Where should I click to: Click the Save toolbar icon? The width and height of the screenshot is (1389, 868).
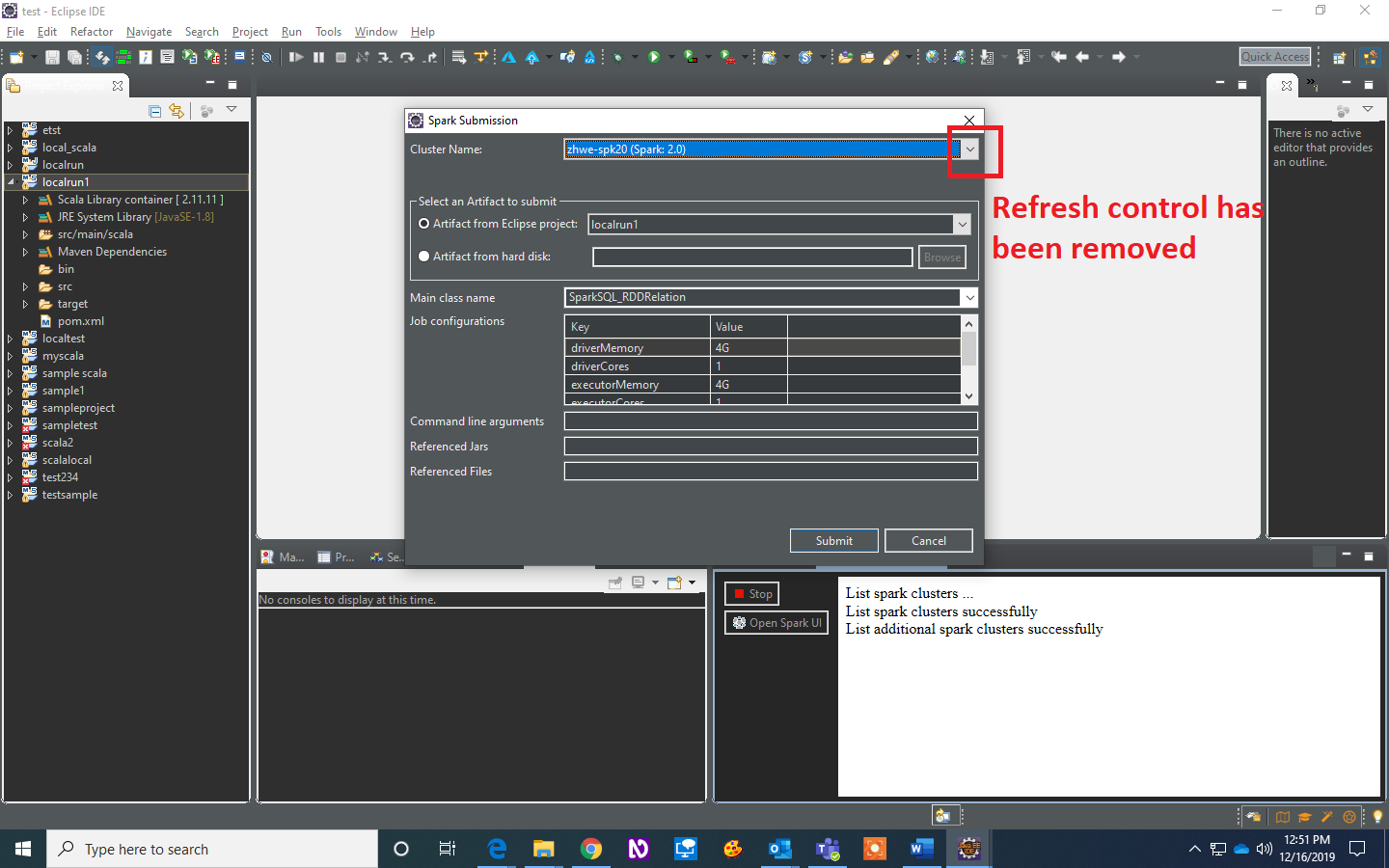pos(50,57)
